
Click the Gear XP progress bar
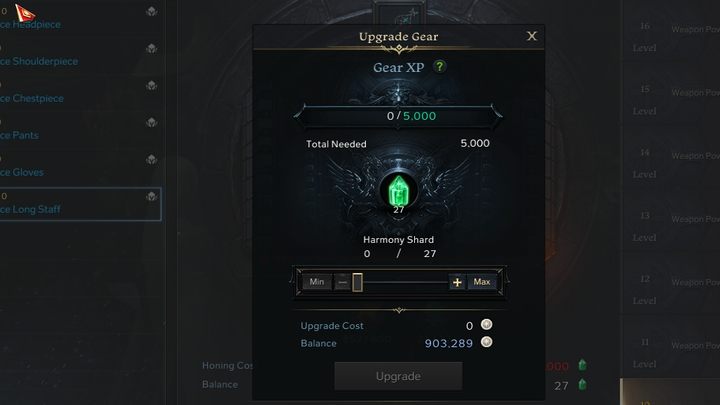click(x=398, y=116)
